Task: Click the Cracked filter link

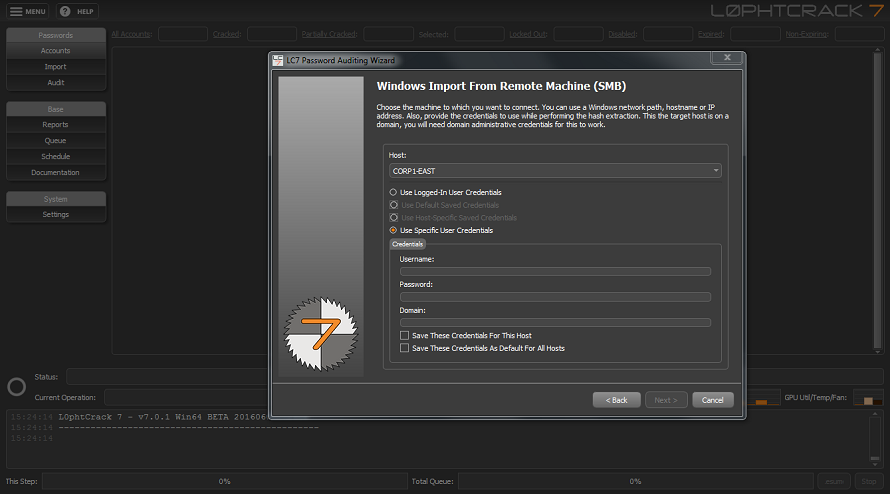Action: click(227, 34)
